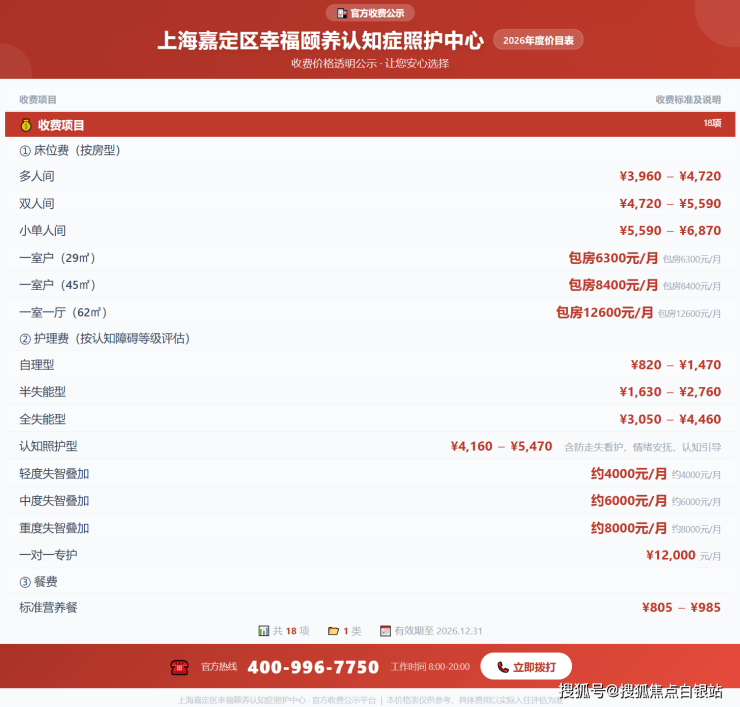This screenshot has height=707, width=740.
Task: Click the price ¥1,630 – ¥2,760
Action: (670, 392)
